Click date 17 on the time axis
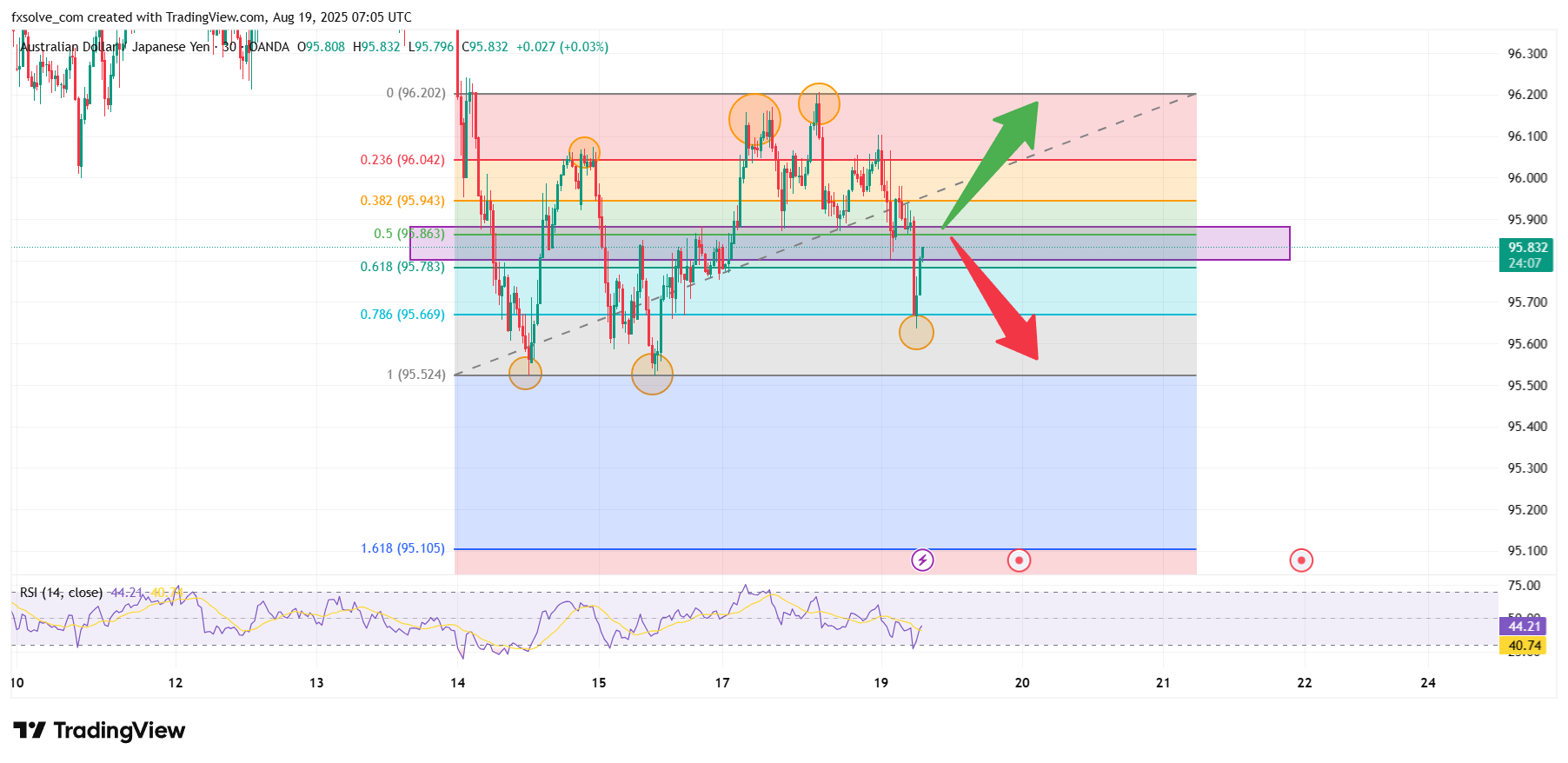The height and width of the screenshot is (763, 1568). pos(722,683)
